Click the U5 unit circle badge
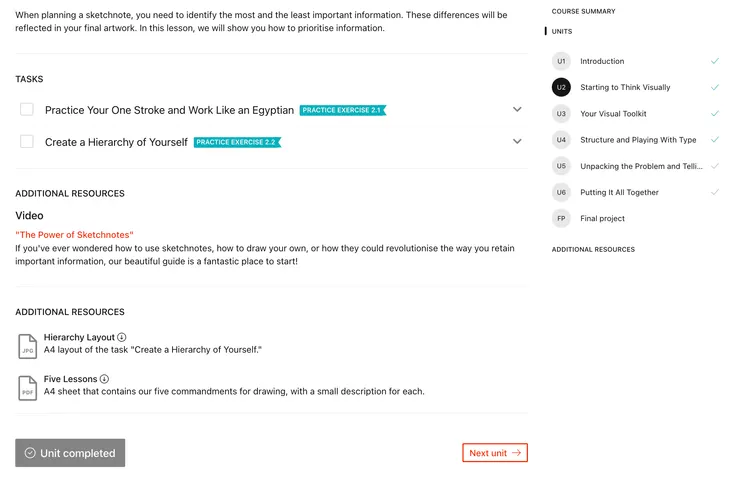This screenshot has height=478, width=740. point(561,166)
